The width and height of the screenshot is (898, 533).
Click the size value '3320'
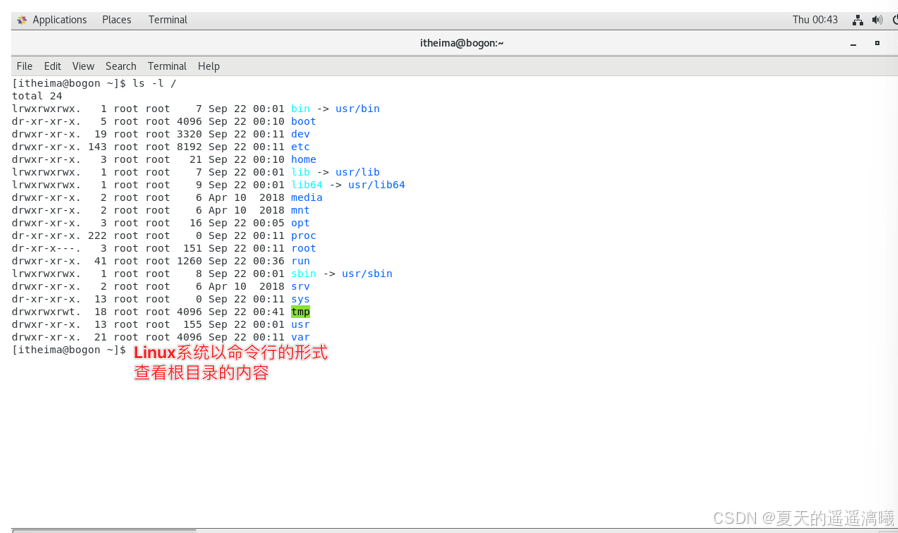tap(189, 134)
